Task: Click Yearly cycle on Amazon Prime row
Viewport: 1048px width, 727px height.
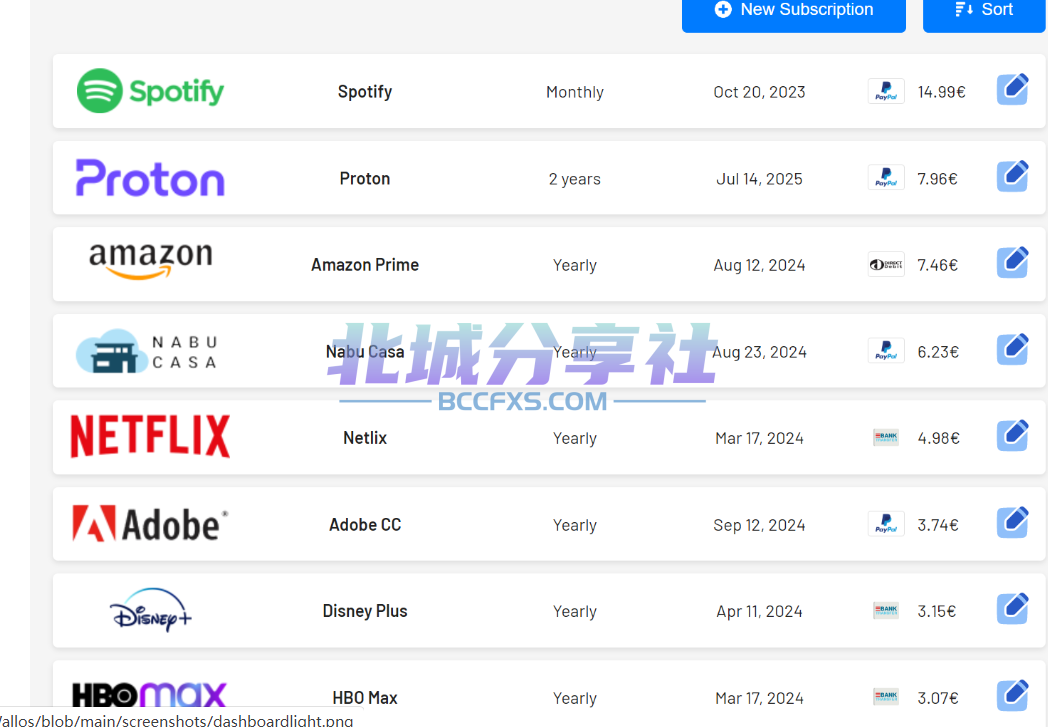Action: (575, 265)
